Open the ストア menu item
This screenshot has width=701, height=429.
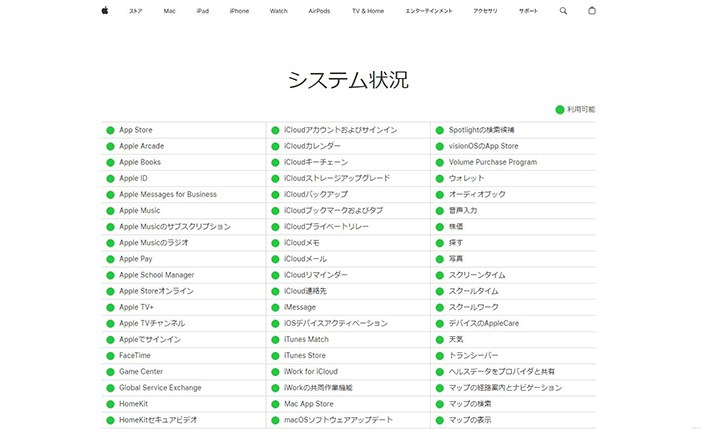(x=135, y=11)
